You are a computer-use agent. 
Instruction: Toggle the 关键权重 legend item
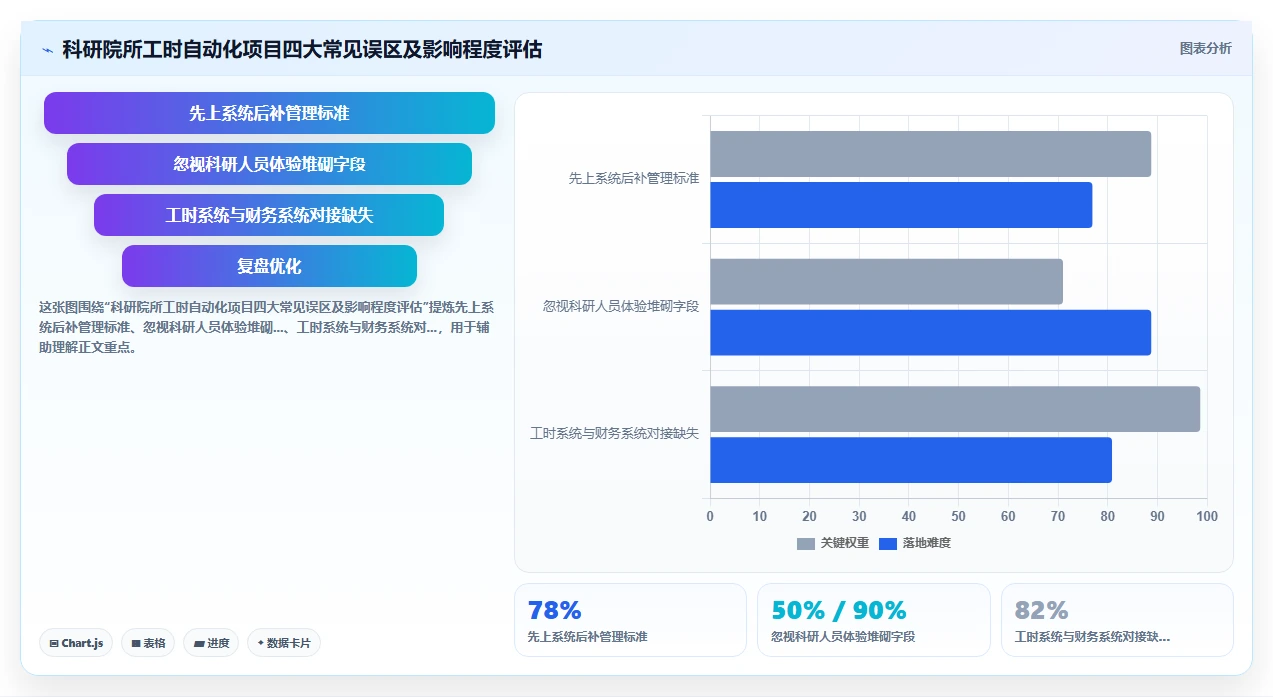tap(832, 543)
